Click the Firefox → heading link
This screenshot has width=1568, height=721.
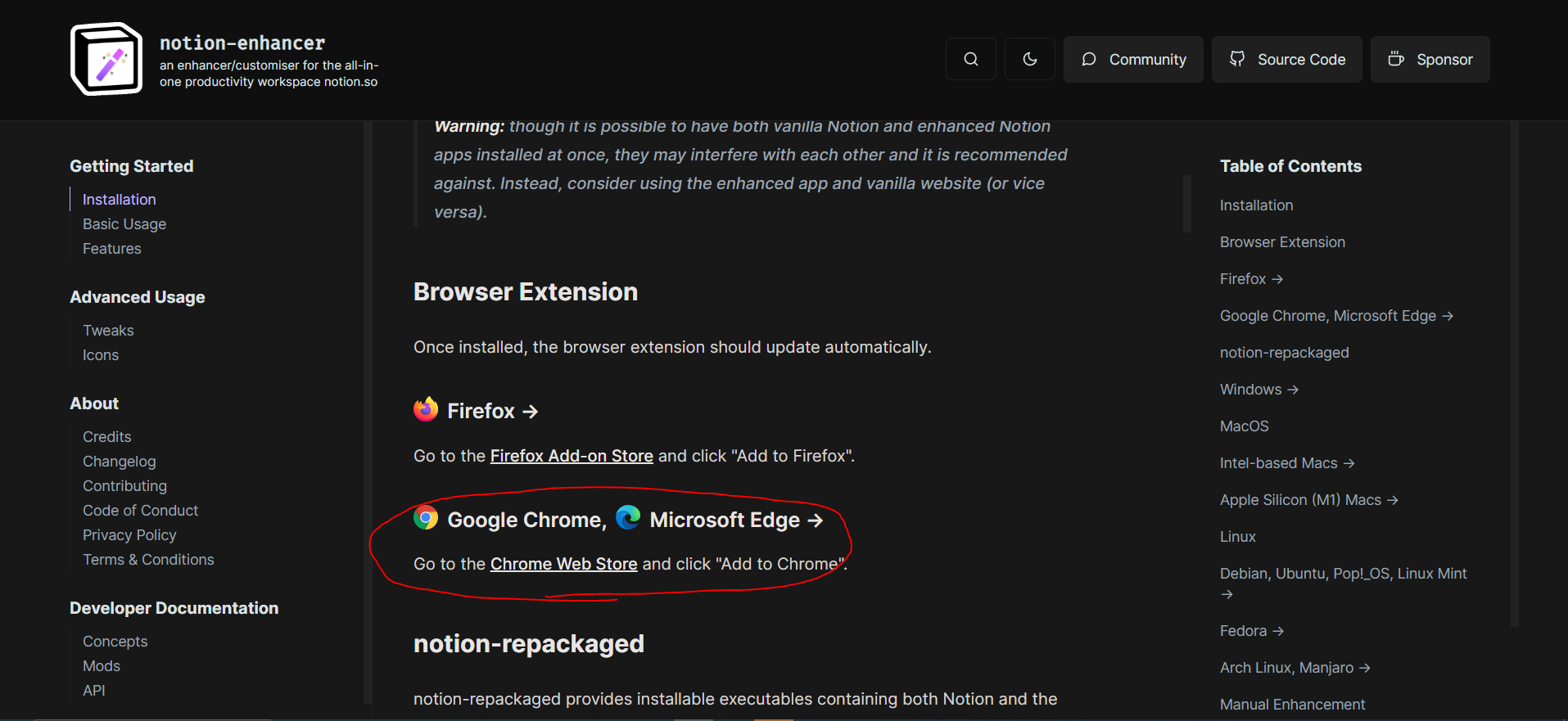click(x=493, y=411)
